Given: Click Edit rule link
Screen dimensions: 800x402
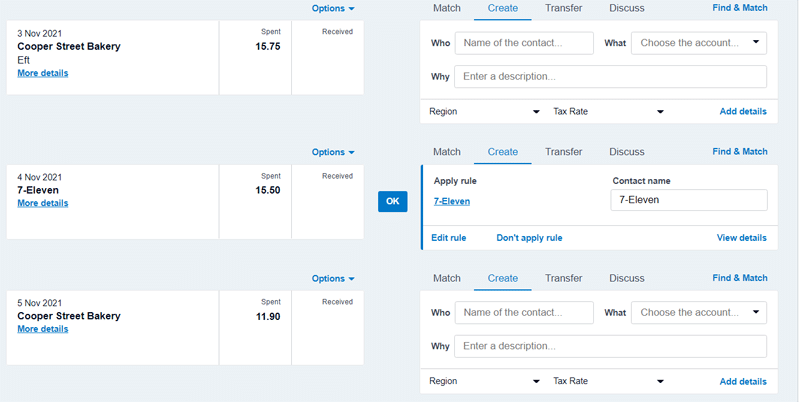Looking at the screenshot, I should tap(448, 238).
